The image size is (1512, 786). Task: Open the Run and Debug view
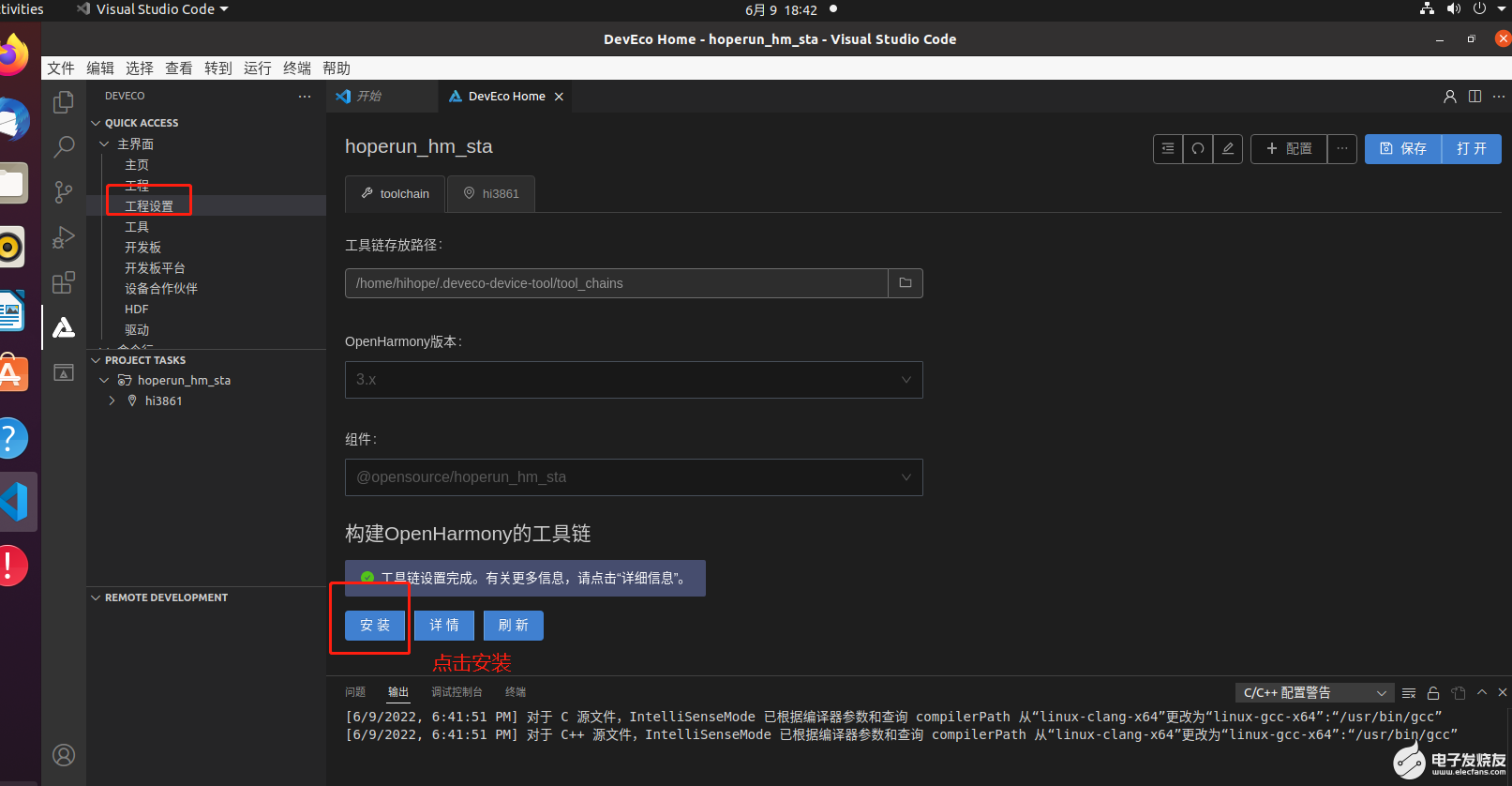click(64, 237)
